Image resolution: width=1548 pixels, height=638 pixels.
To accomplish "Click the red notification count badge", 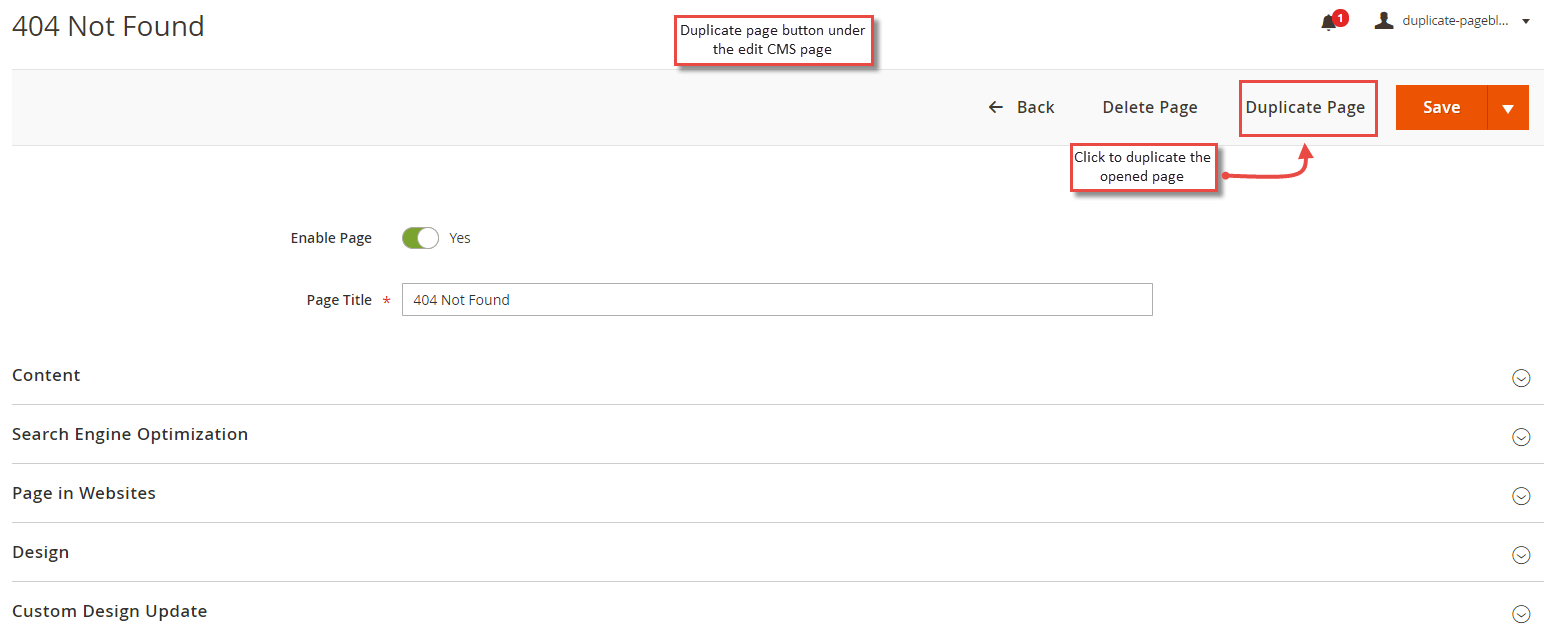I will tap(1341, 15).
